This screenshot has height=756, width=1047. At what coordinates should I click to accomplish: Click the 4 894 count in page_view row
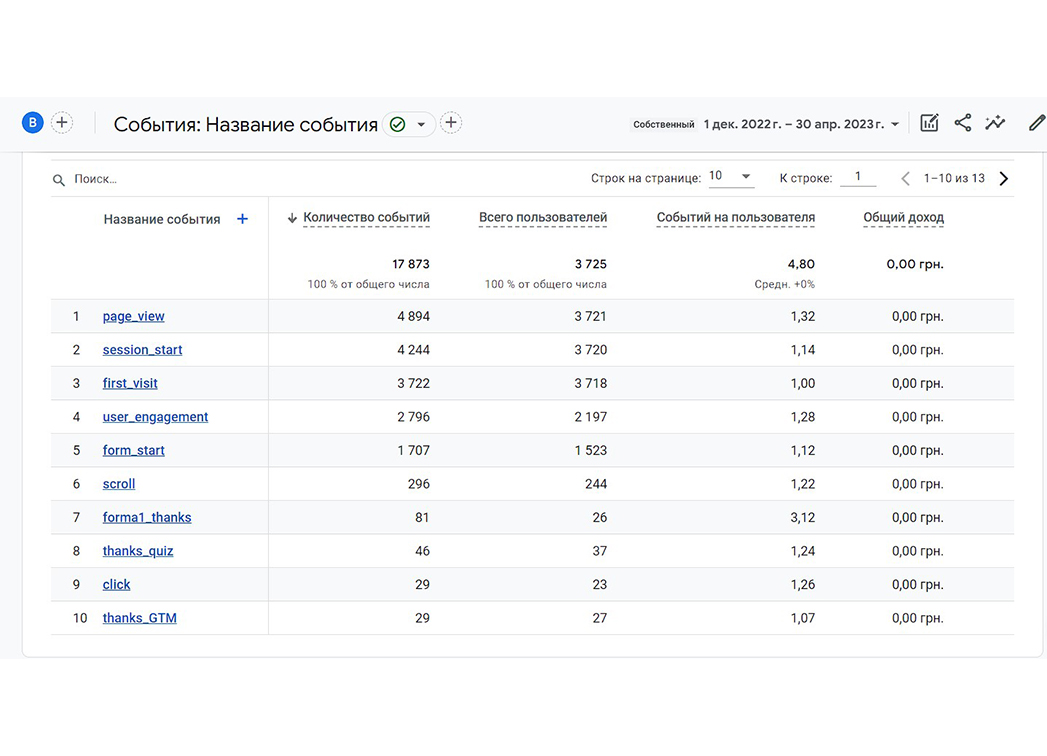(x=413, y=317)
